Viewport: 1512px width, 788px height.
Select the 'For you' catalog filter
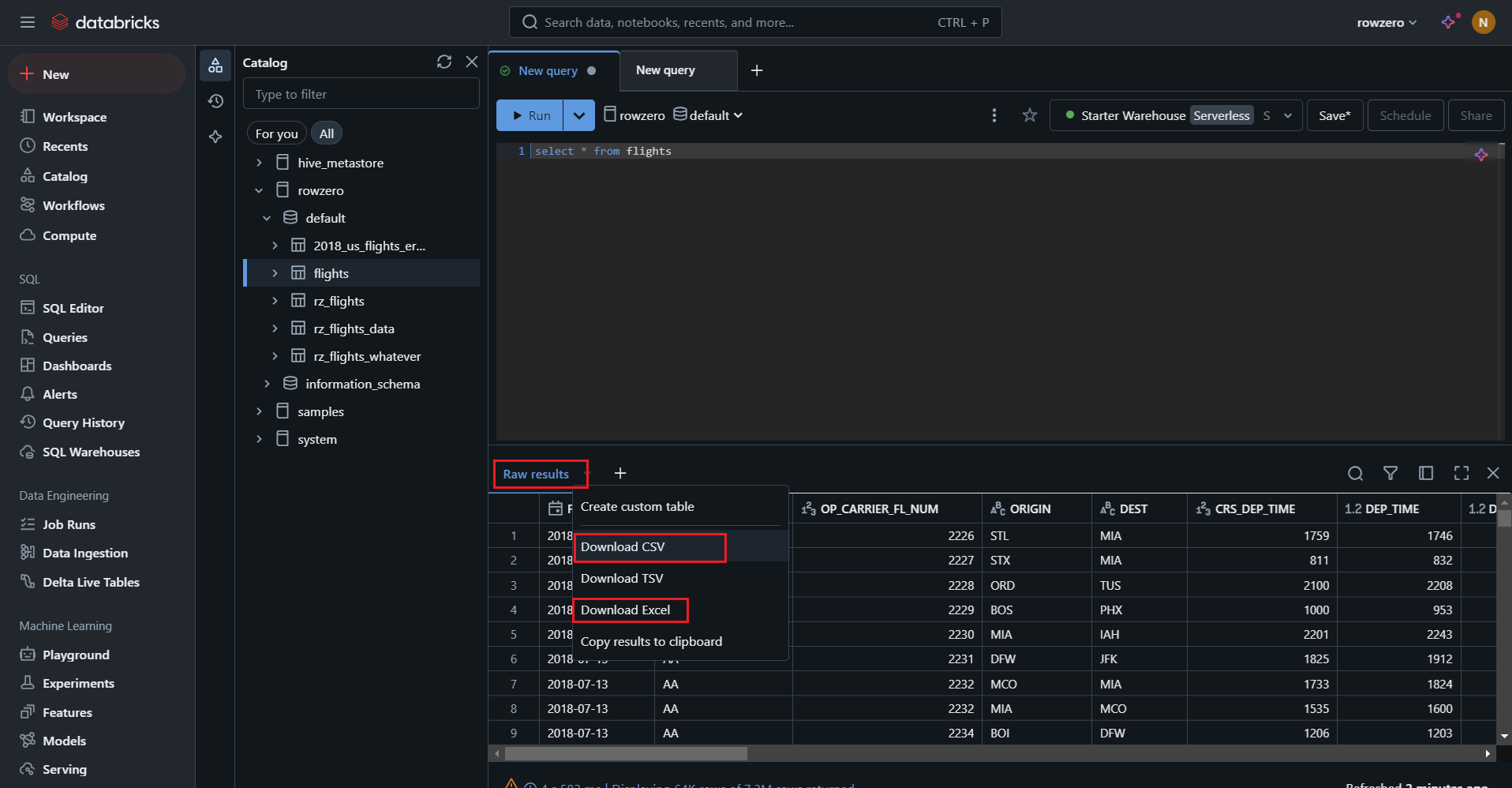point(276,133)
